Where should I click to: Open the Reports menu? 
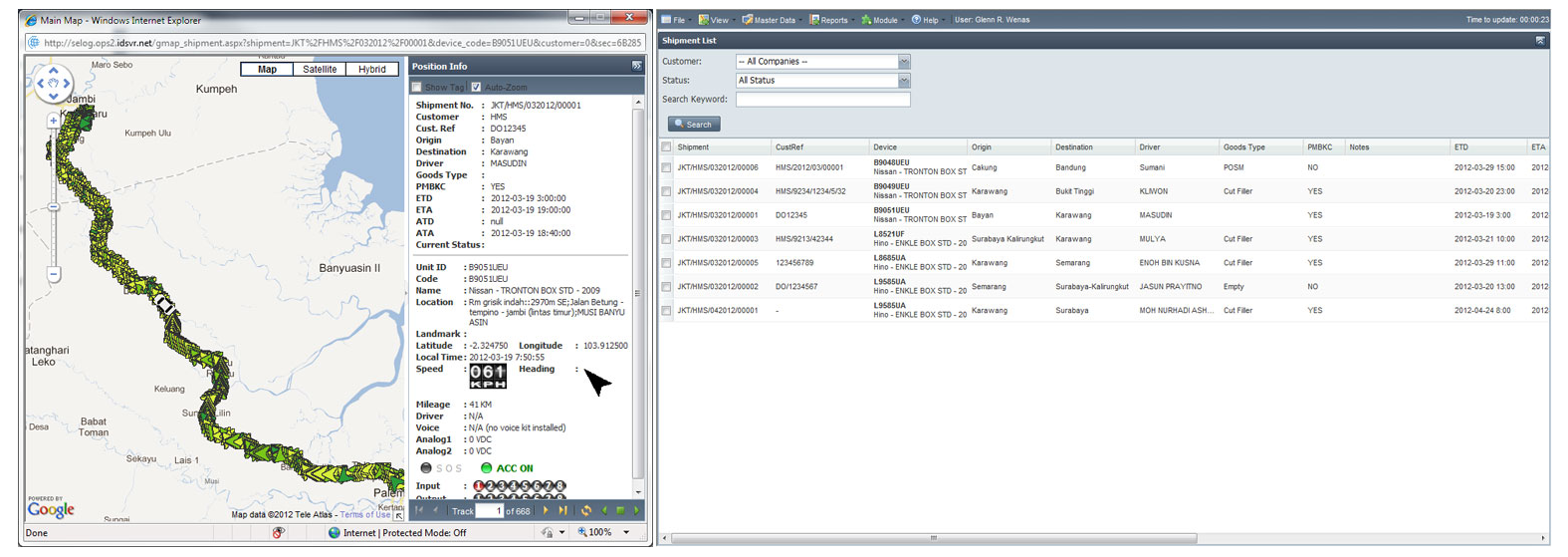pos(829,20)
